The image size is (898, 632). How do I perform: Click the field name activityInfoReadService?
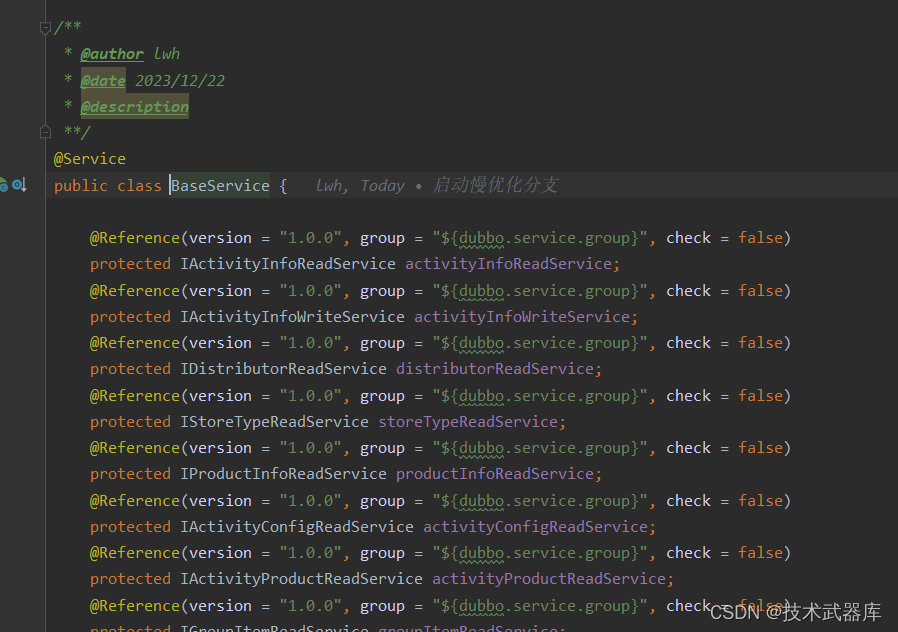click(509, 264)
